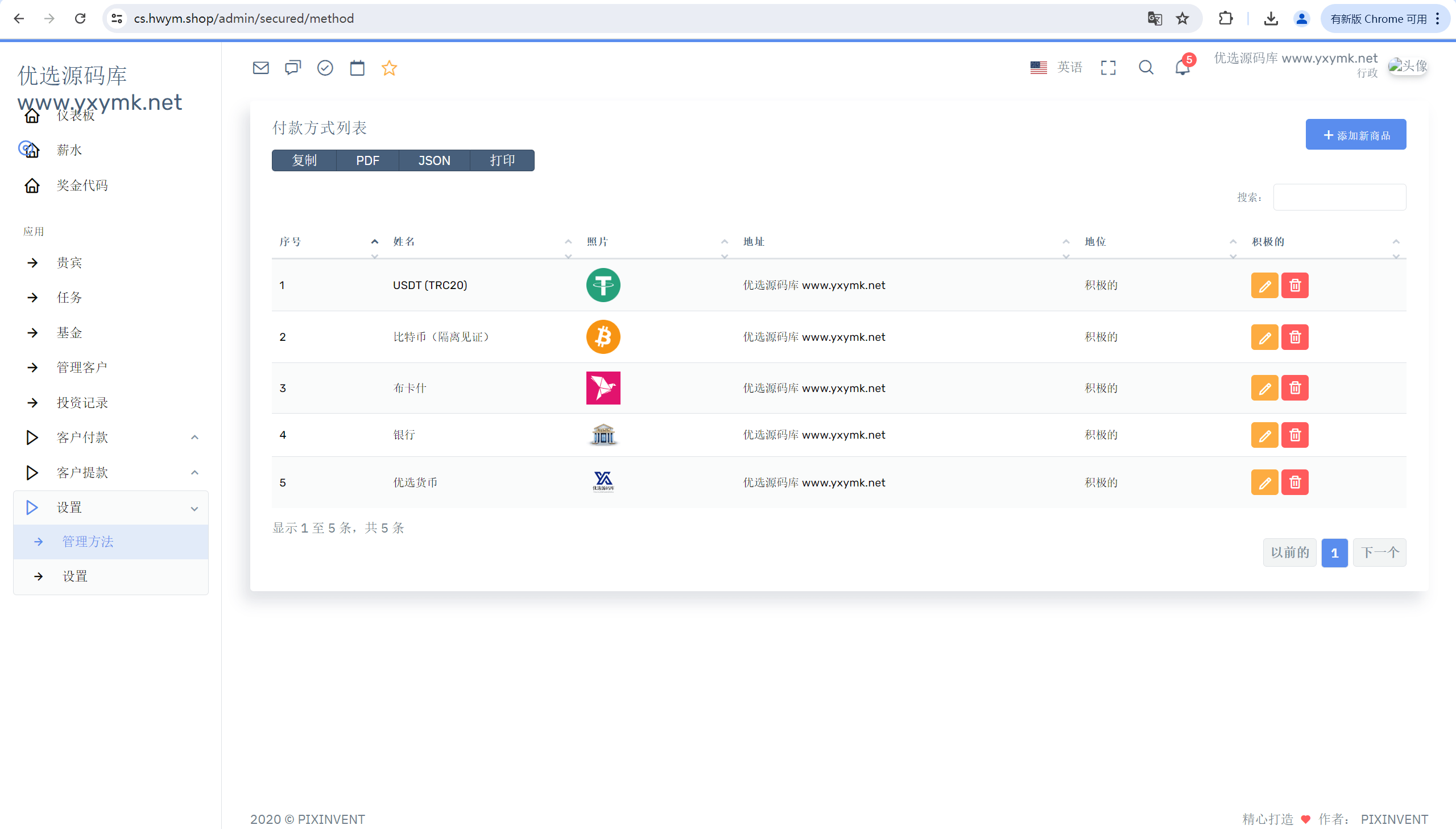The image size is (1456, 829).
Task: Sort table by 姓名 column
Action: pyautogui.click(x=482, y=242)
